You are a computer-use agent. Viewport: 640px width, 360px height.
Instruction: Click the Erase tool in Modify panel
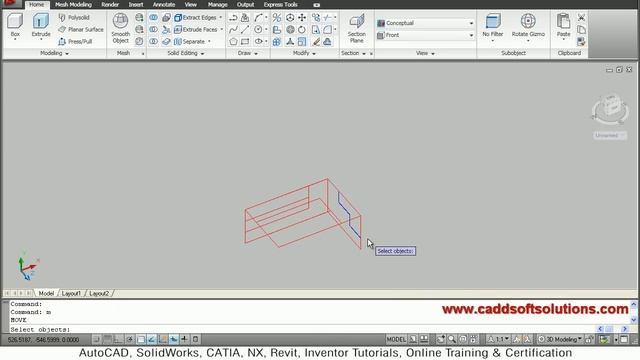click(316, 41)
